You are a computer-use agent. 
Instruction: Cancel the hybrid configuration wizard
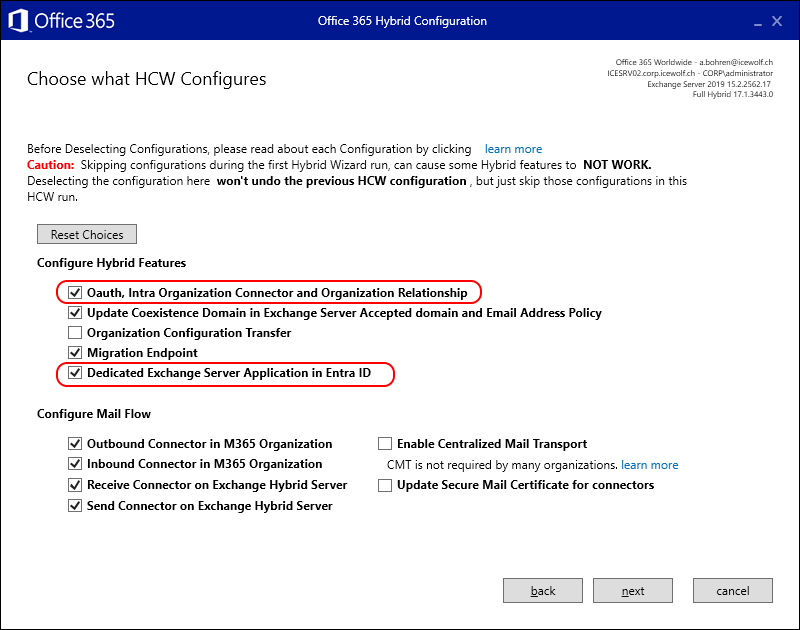pyautogui.click(x=733, y=591)
